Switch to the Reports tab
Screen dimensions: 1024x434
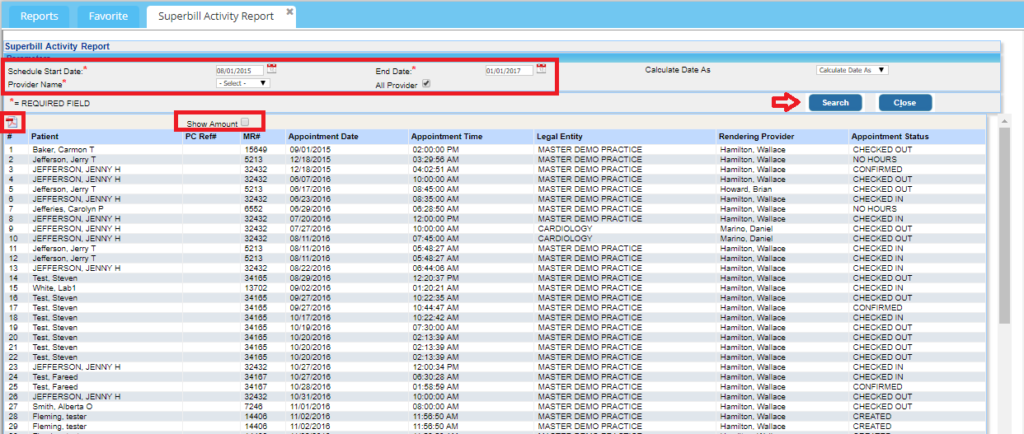tap(39, 16)
